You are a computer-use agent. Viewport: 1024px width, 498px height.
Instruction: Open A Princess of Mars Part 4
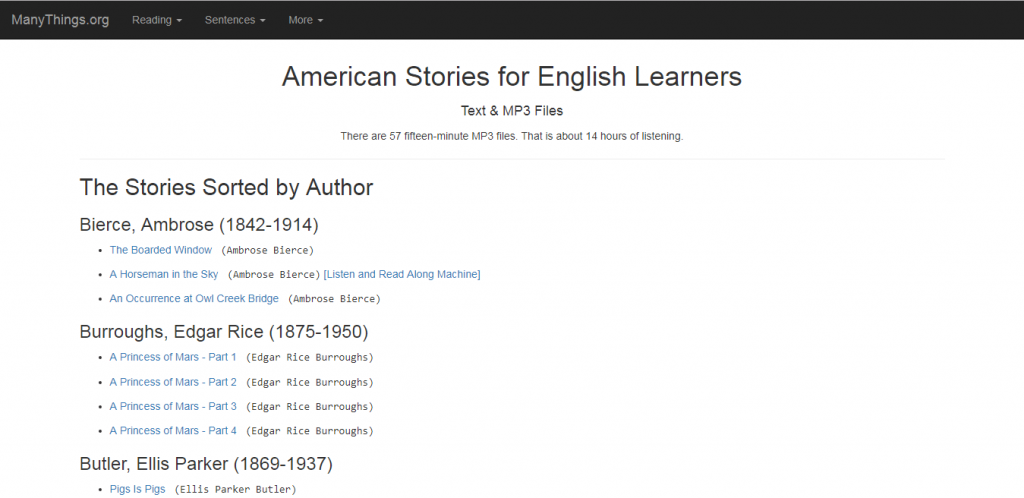coord(173,430)
